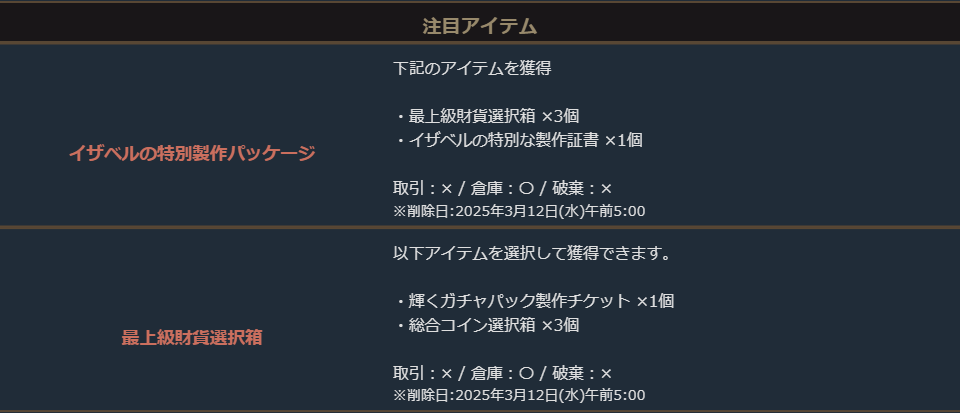Select the red イザベルの特別製作パッケージ item name

[x=191, y=153]
